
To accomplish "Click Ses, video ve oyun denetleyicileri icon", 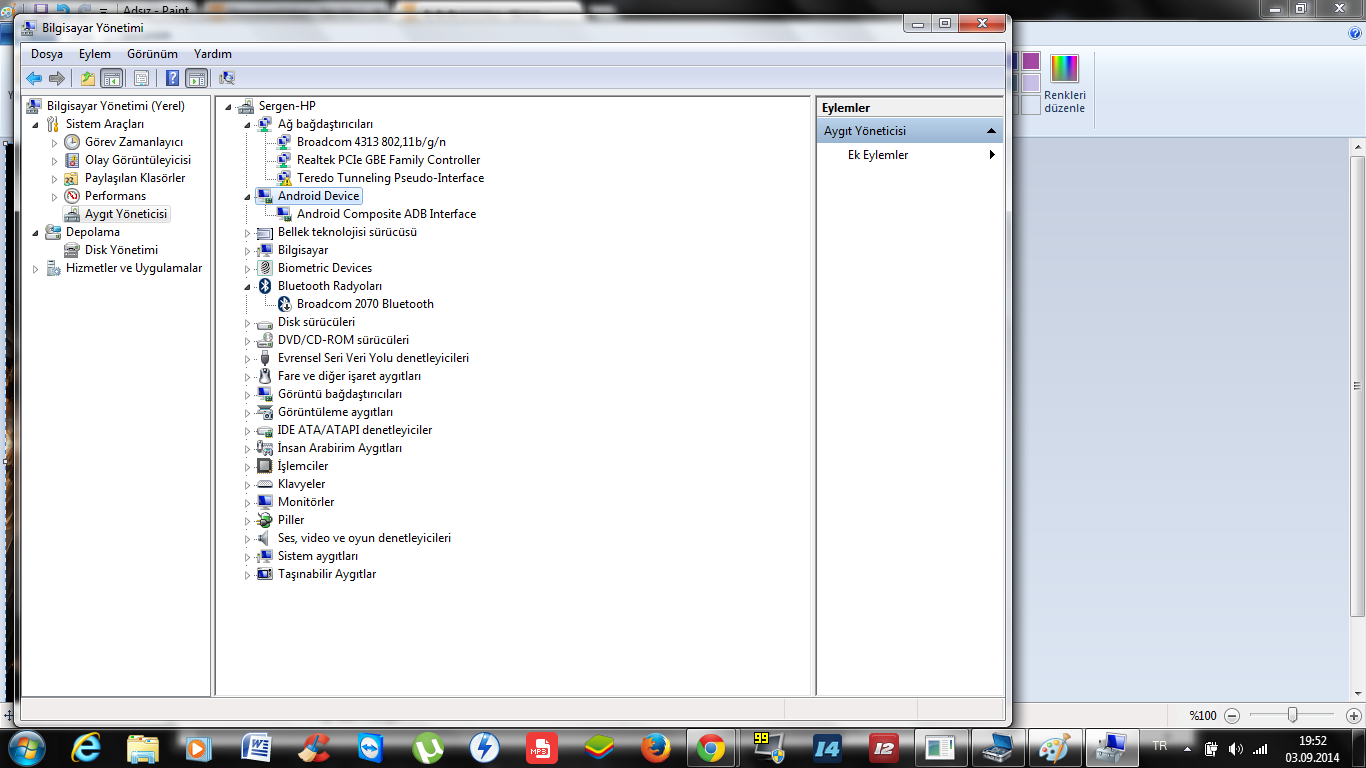I will tap(264, 538).
